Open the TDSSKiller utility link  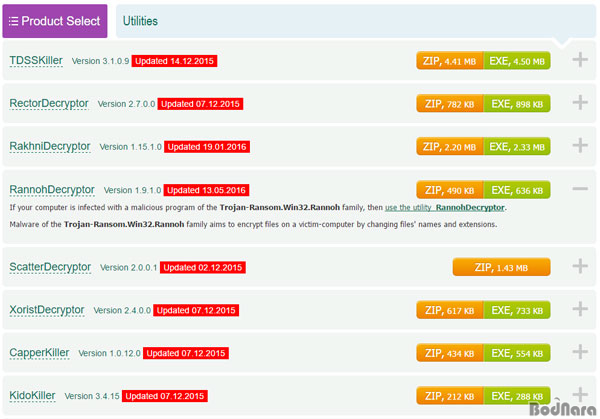[36, 60]
